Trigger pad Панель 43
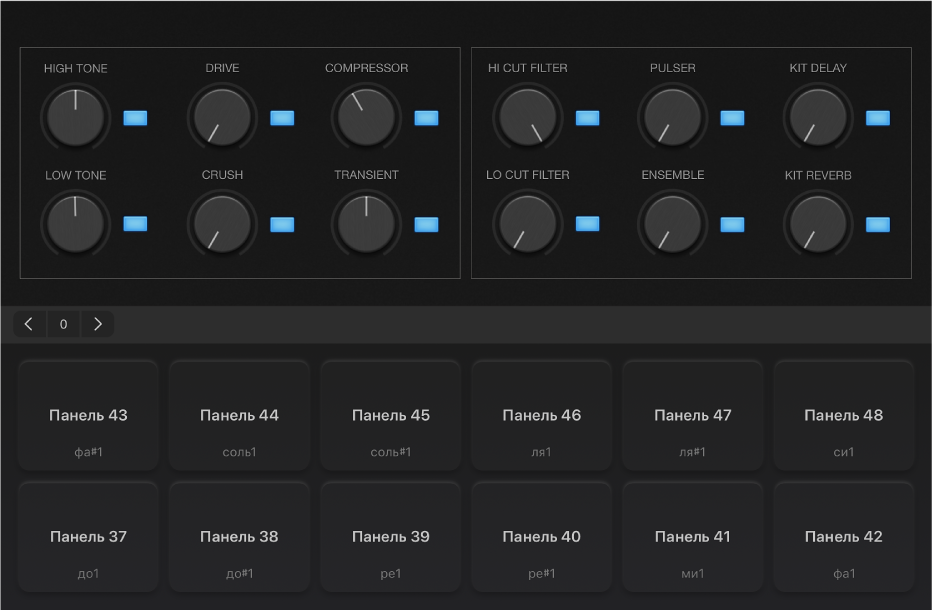This screenshot has height=612, width=934. coord(89,415)
